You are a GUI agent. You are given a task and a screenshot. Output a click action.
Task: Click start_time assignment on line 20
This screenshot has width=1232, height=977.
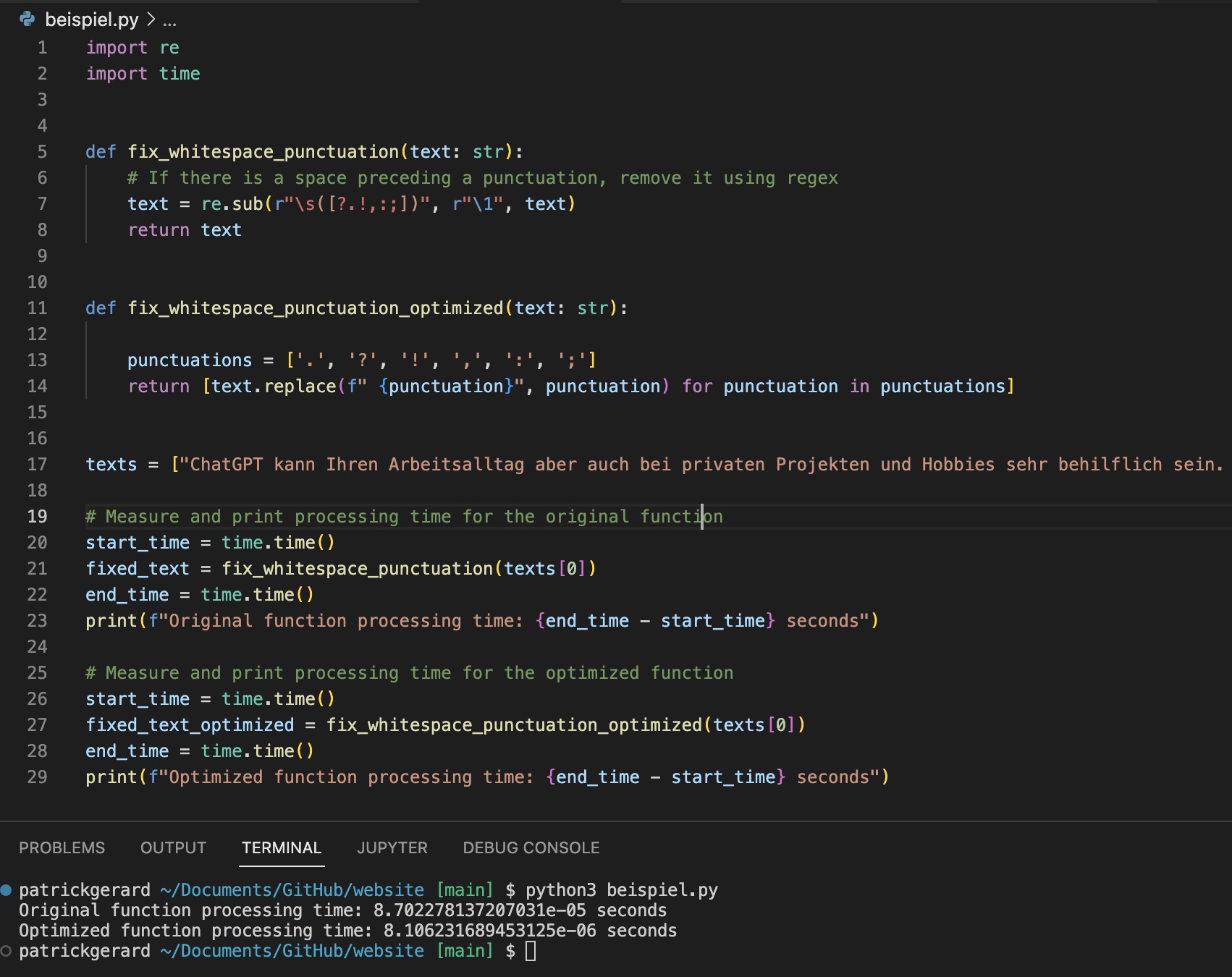click(x=211, y=543)
